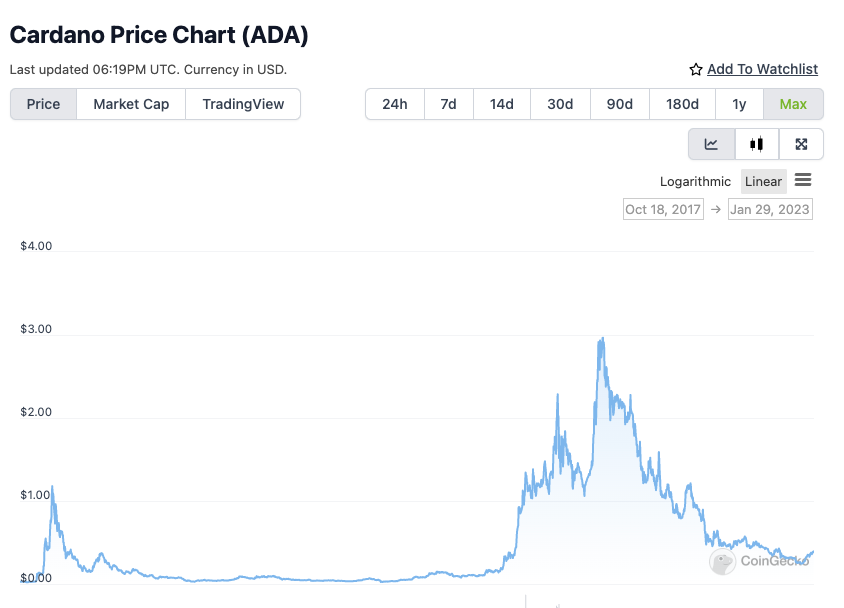844x608 pixels.
Task: Choose the 1y time range
Action: tap(739, 104)
